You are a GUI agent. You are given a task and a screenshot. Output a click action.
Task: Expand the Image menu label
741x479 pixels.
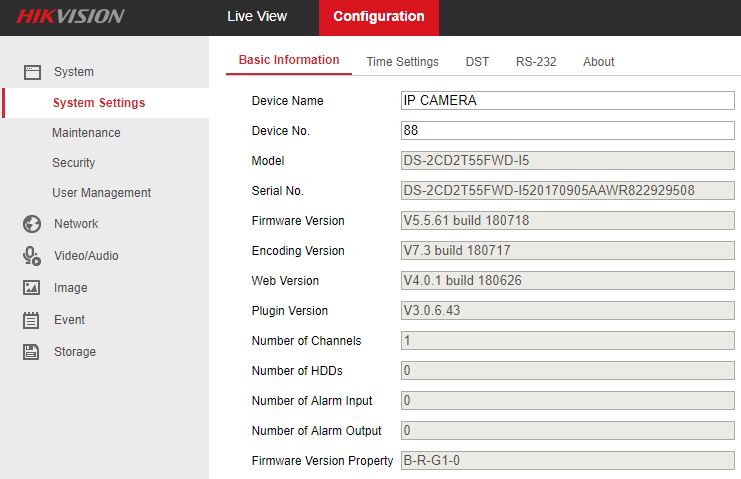point(70,288)
